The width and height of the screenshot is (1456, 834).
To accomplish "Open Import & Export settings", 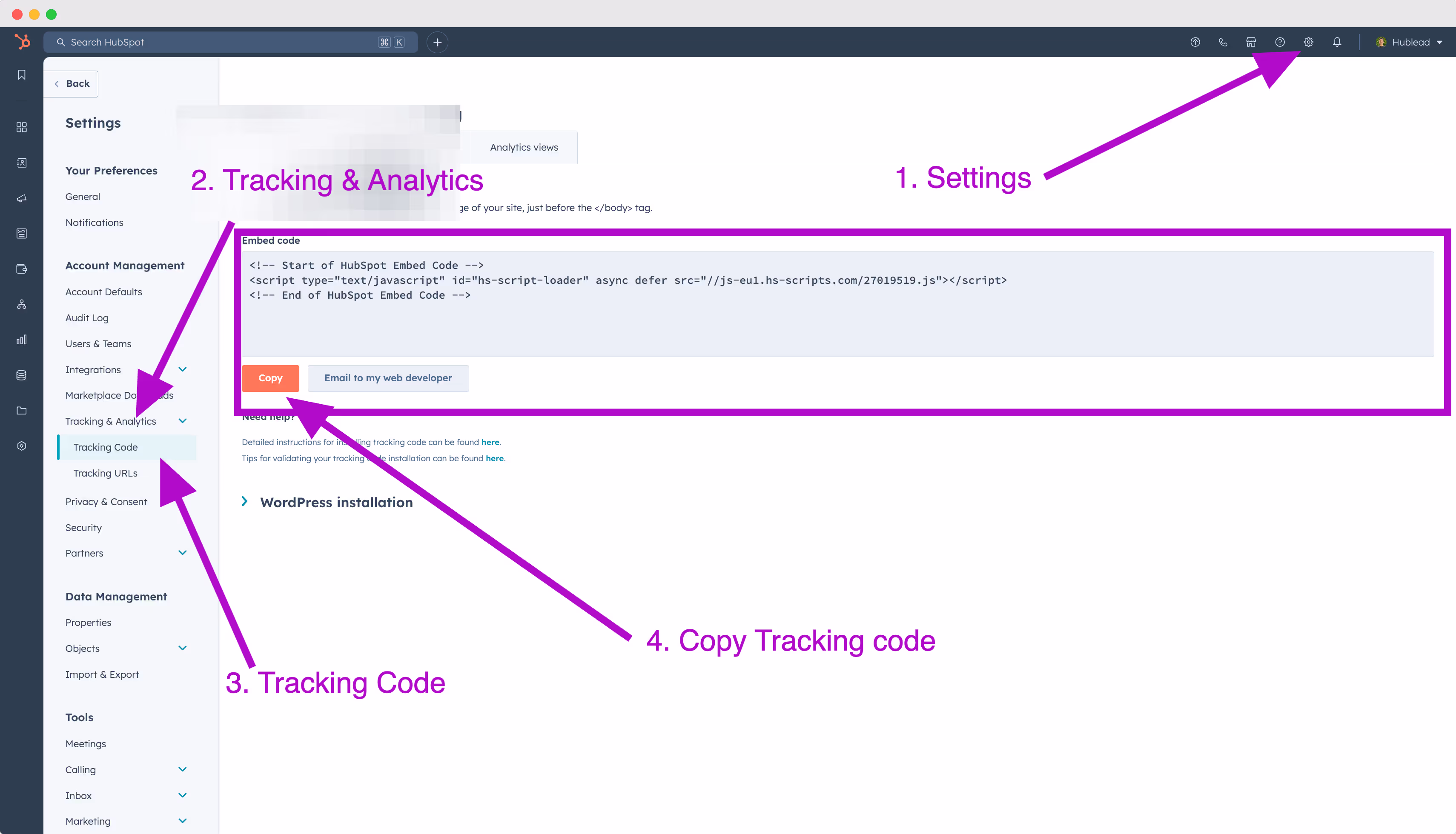I will (102, 674).
